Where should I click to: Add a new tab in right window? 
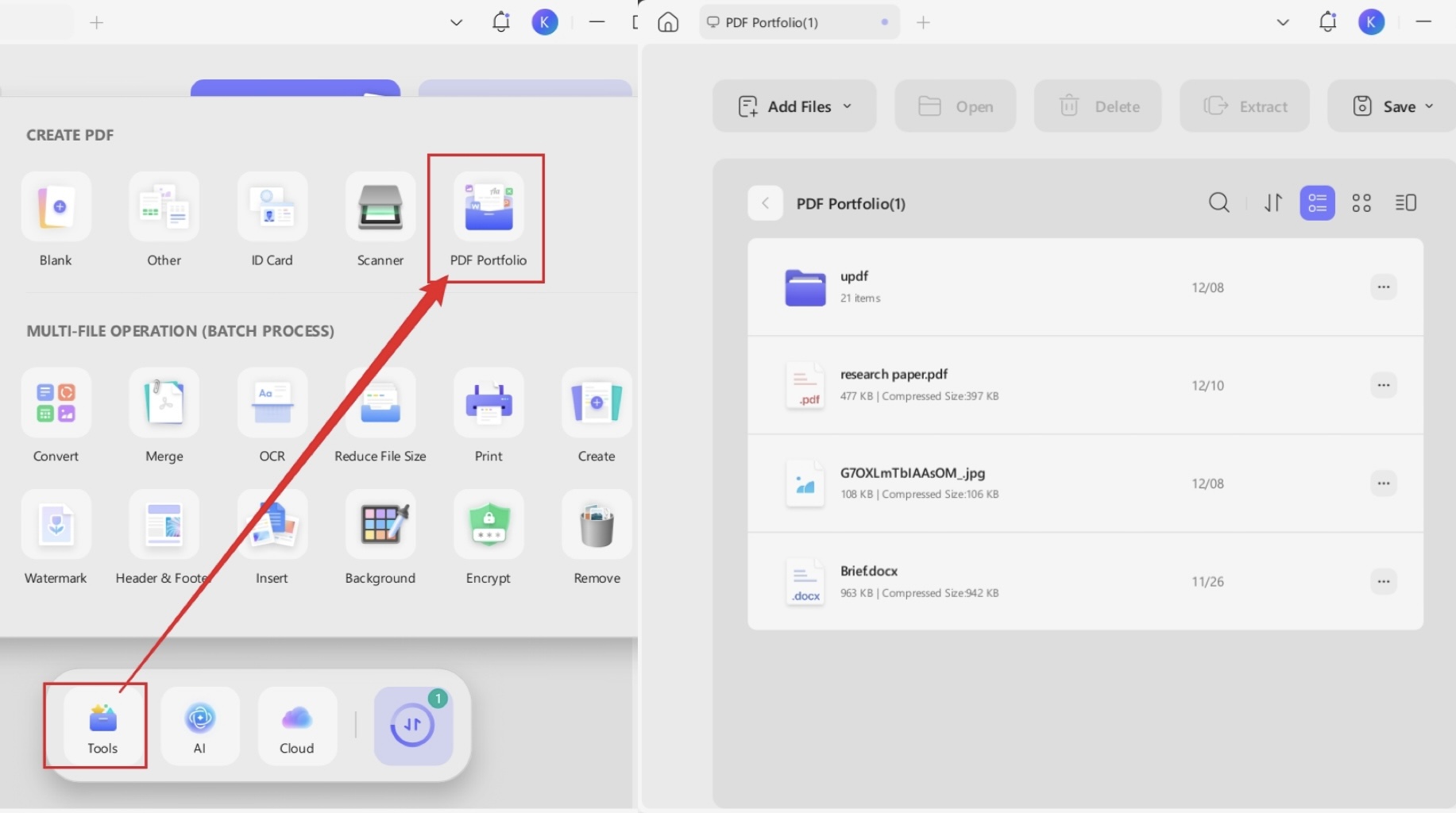click(x=923, y=22)
